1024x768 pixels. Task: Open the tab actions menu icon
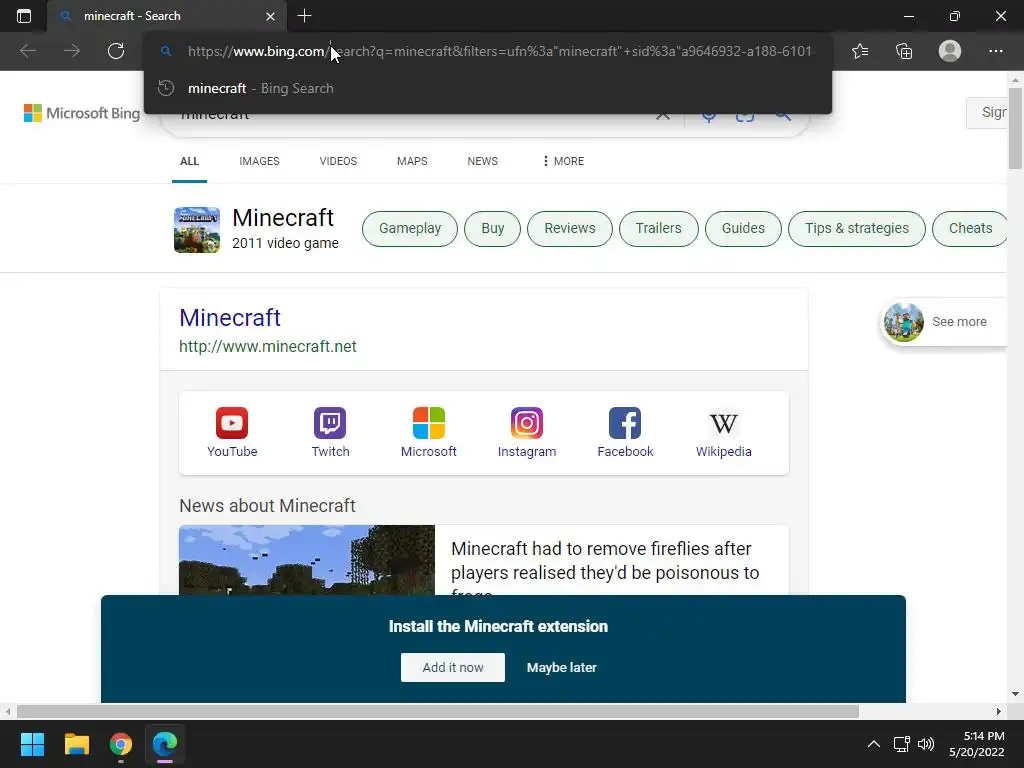(24, 16)
